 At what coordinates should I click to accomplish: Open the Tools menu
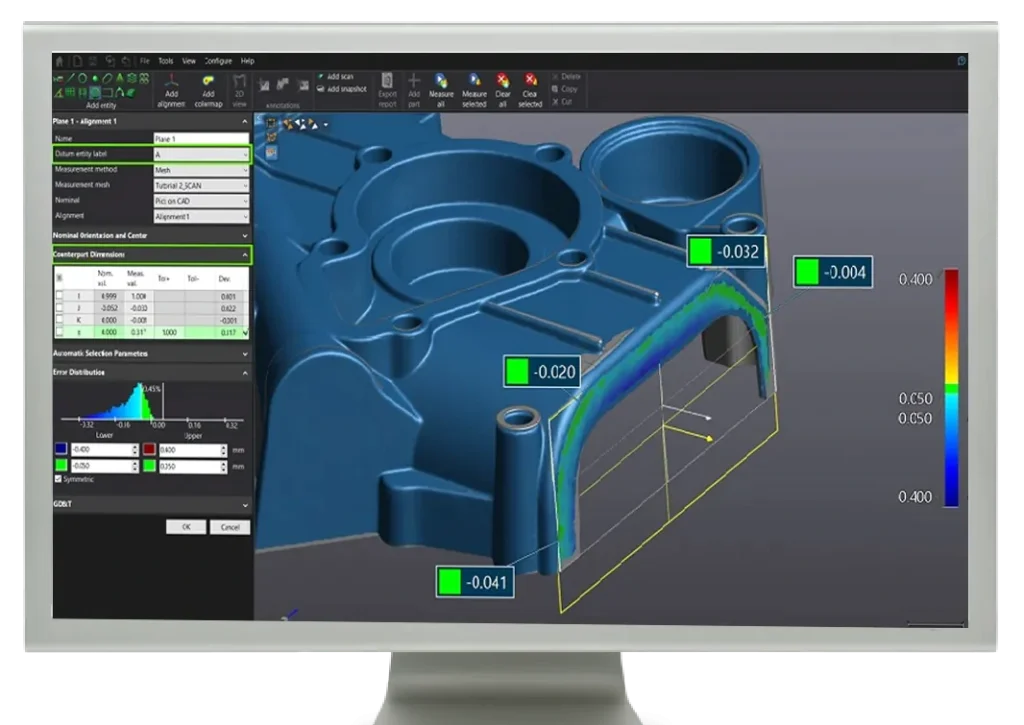click(x=165, y=61)
